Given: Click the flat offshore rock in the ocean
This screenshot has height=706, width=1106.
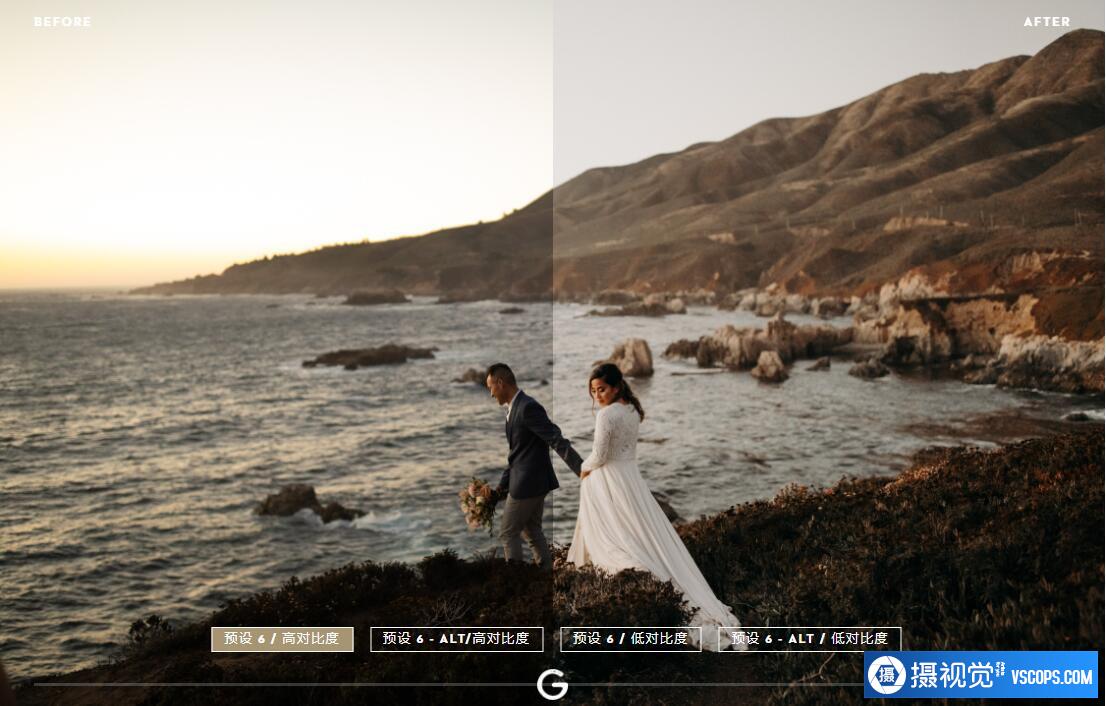Looking at the screenshot, I should [370, 355].
